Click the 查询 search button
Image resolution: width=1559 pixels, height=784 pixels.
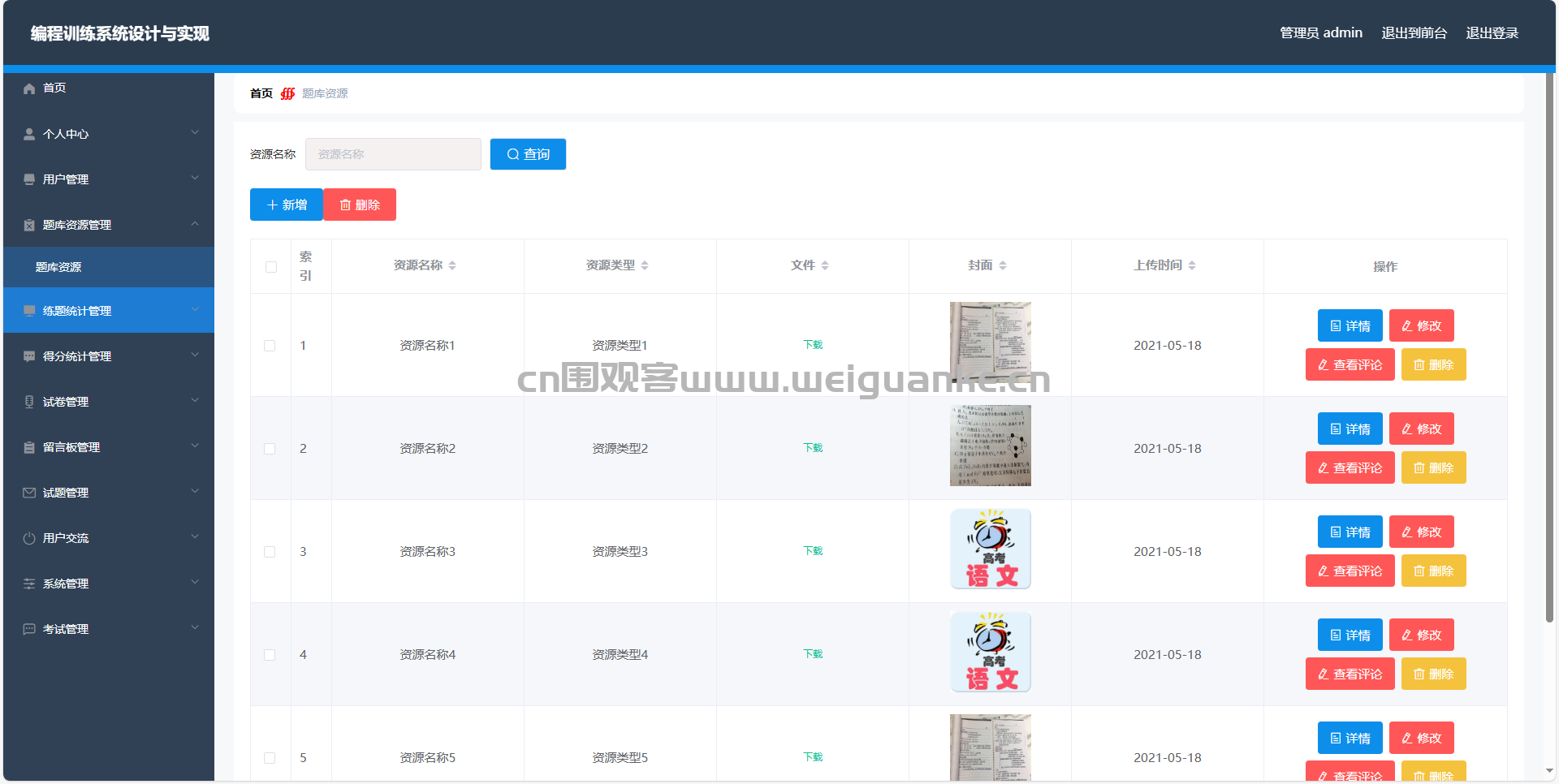click(528, 154)
